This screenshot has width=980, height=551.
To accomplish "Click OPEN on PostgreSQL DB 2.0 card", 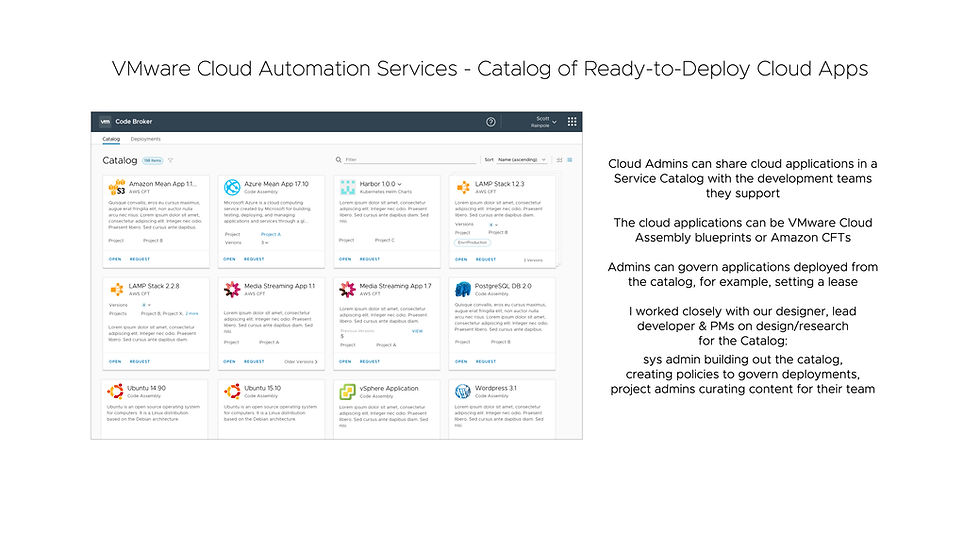I will click(461, 362).
